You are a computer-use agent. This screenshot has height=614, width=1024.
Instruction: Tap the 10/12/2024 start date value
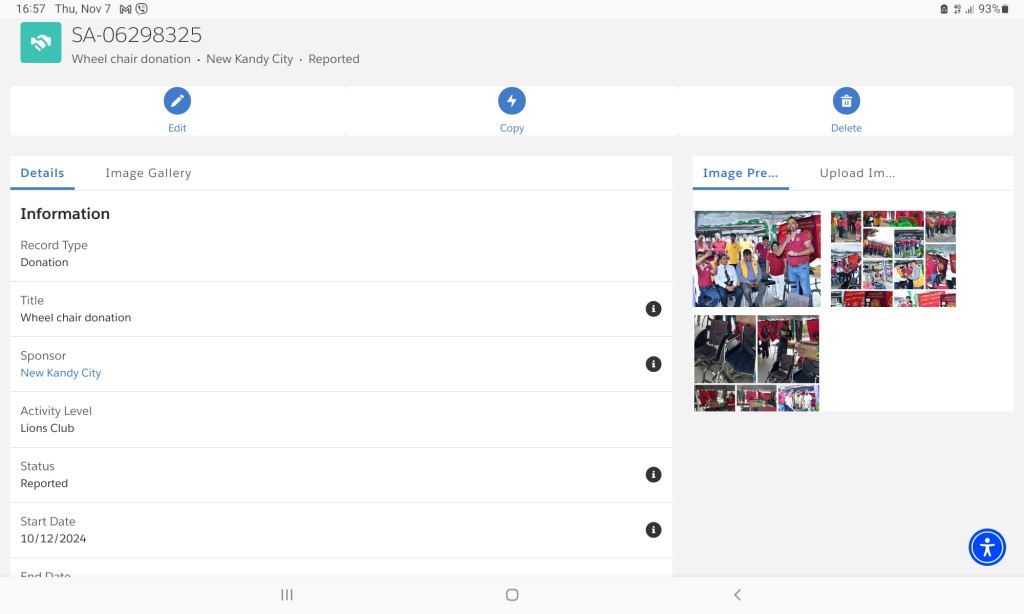point(53,539)
